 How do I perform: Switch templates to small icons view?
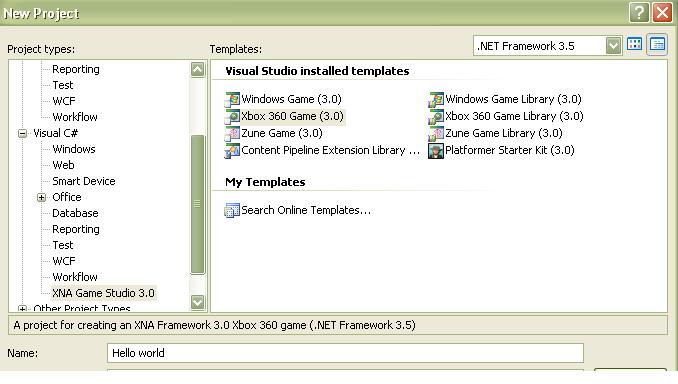point(657,44)
